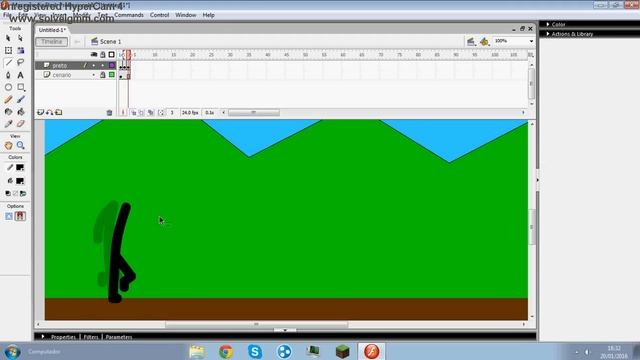Image resolution: width=640 pixels, height=360 pixels.
Task: Open the fill color swatch
Action: pyautogui.click(x=20, y=181)
